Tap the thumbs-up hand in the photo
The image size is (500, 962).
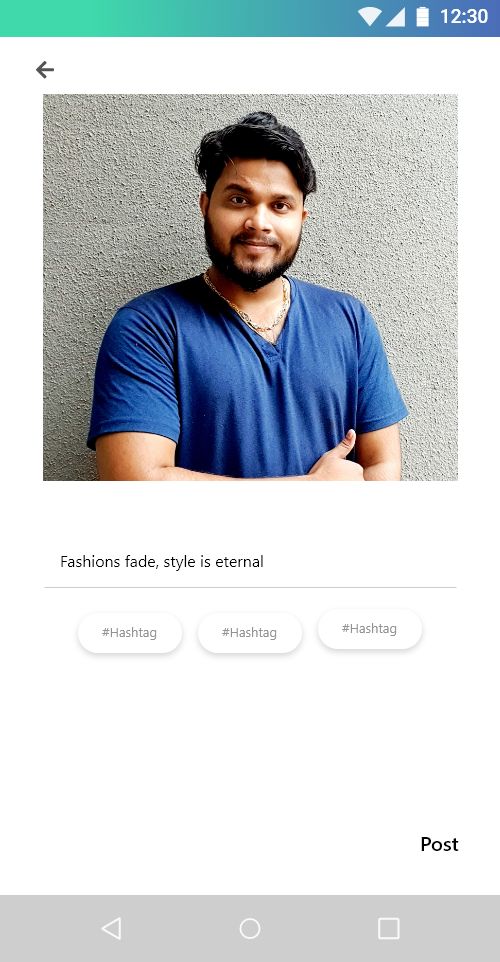tap(336, 457)
